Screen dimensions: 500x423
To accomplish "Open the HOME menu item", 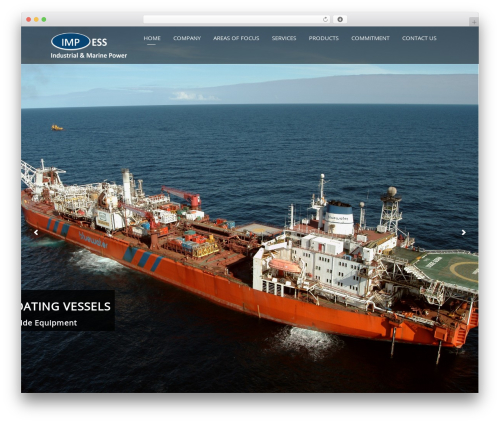I will 152,38.
